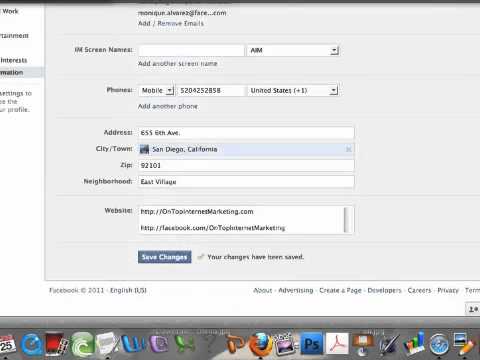Click the "Your changes have been saved." message
This screenshot has height=360, width=480.
click(x=256, y=257)
